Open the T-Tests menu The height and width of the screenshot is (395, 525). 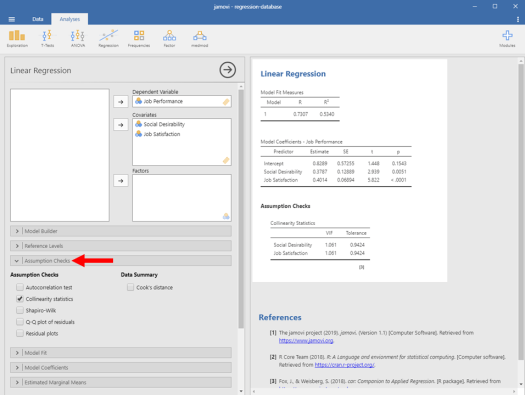coord(47,38)
